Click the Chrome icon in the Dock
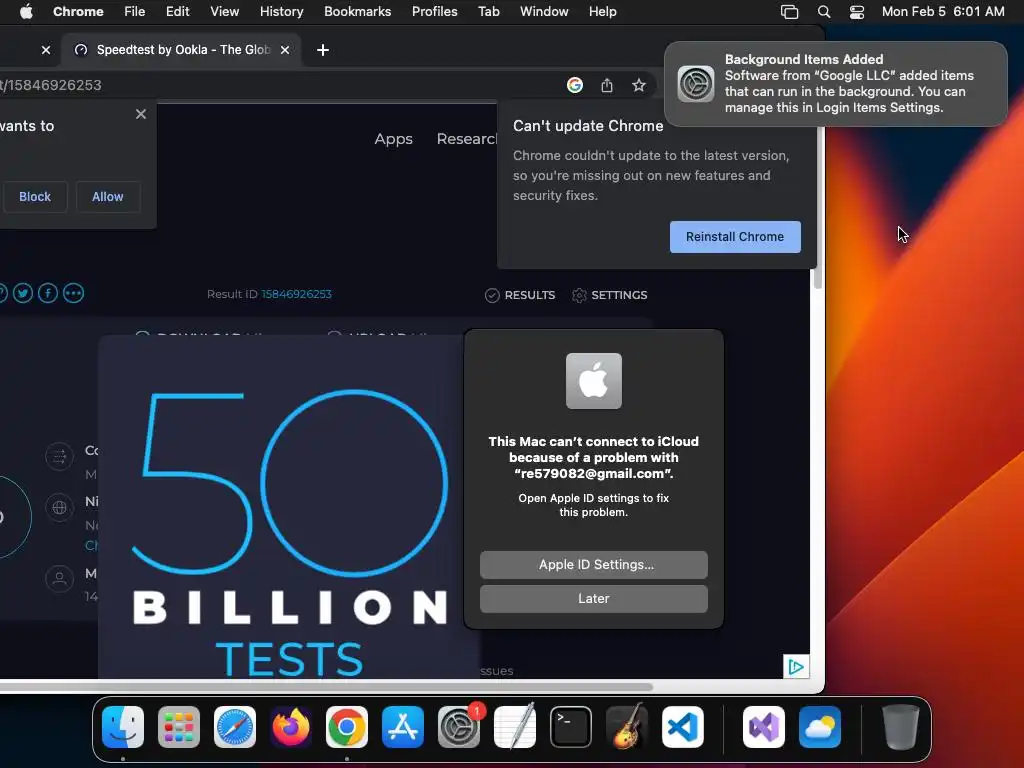The image size is (1024, 768). pyautogui.click(x=347, y=727)
